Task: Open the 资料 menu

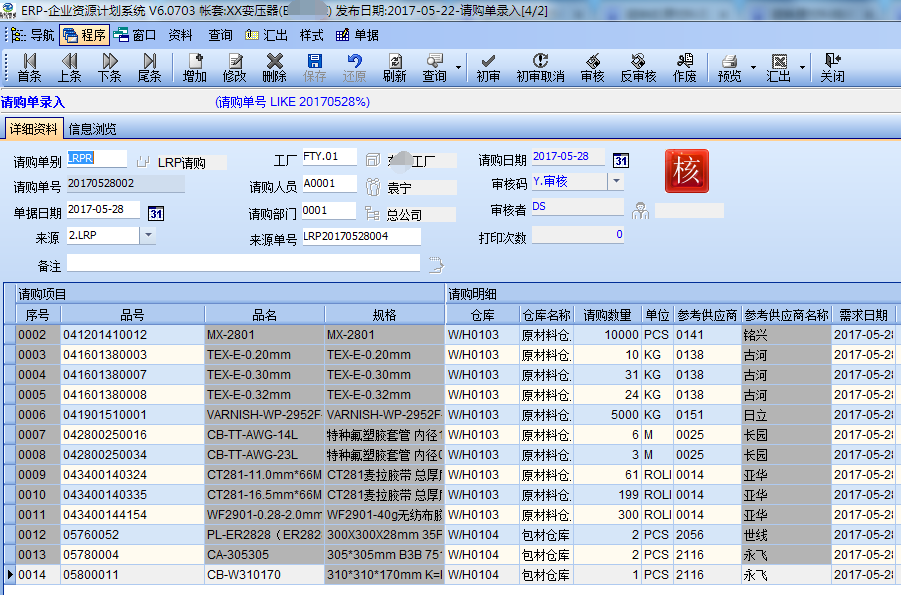Action: tap(180, 36)
